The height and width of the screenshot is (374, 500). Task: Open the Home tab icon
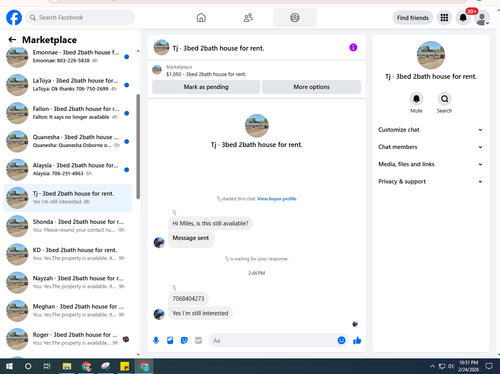coord(201,18)
